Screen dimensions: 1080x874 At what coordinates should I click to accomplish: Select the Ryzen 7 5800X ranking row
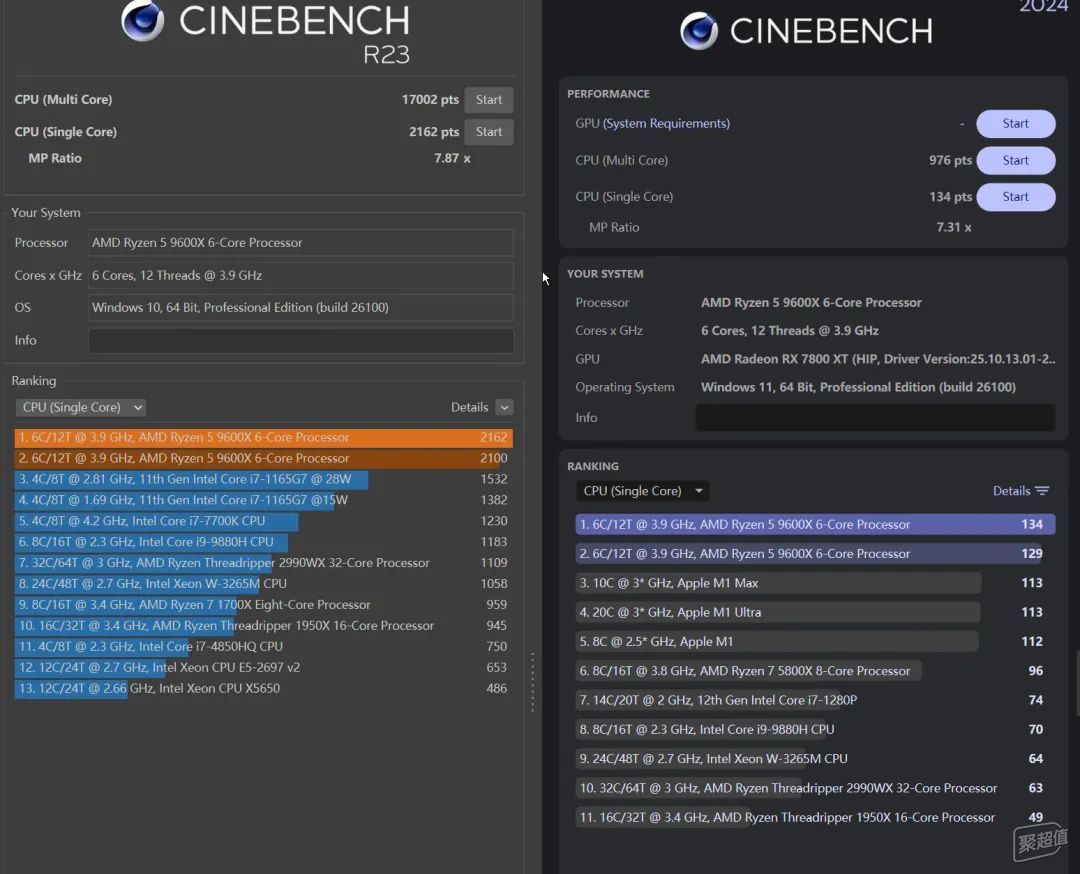[816, 671]
